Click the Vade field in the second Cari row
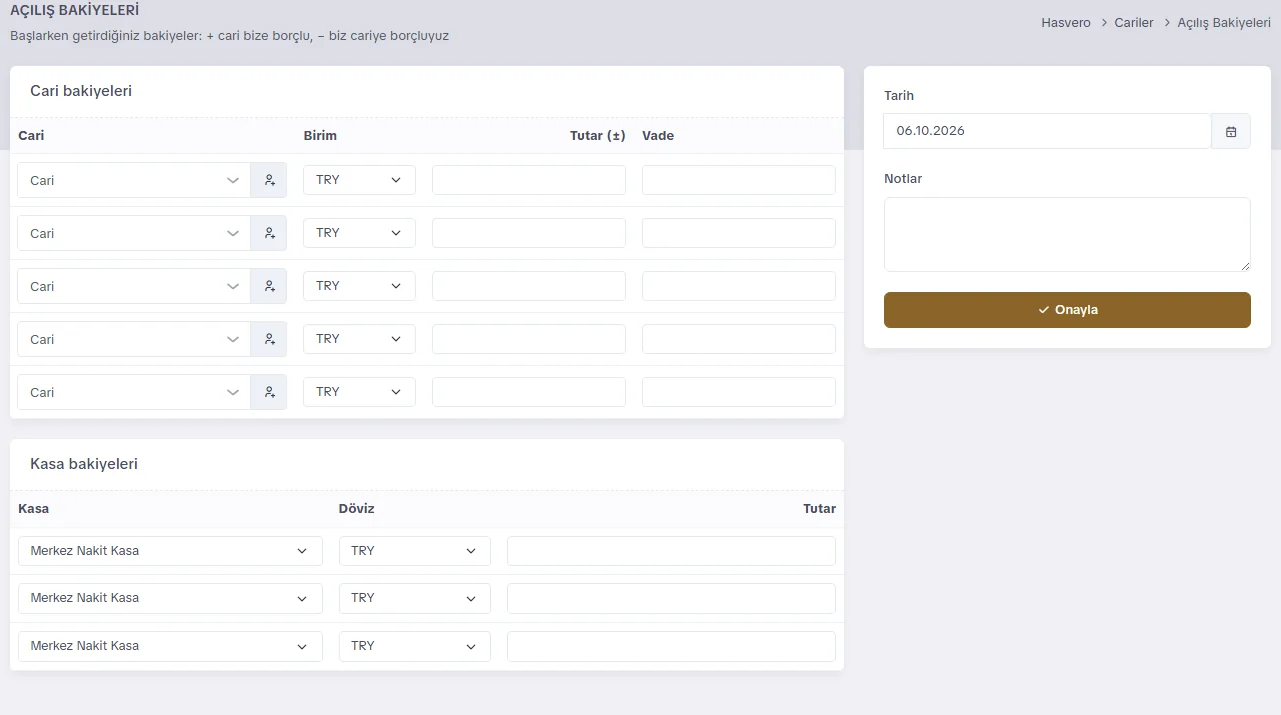This screenshot has width=1281, height=715. pyautogui.click(x=739, y=233)
